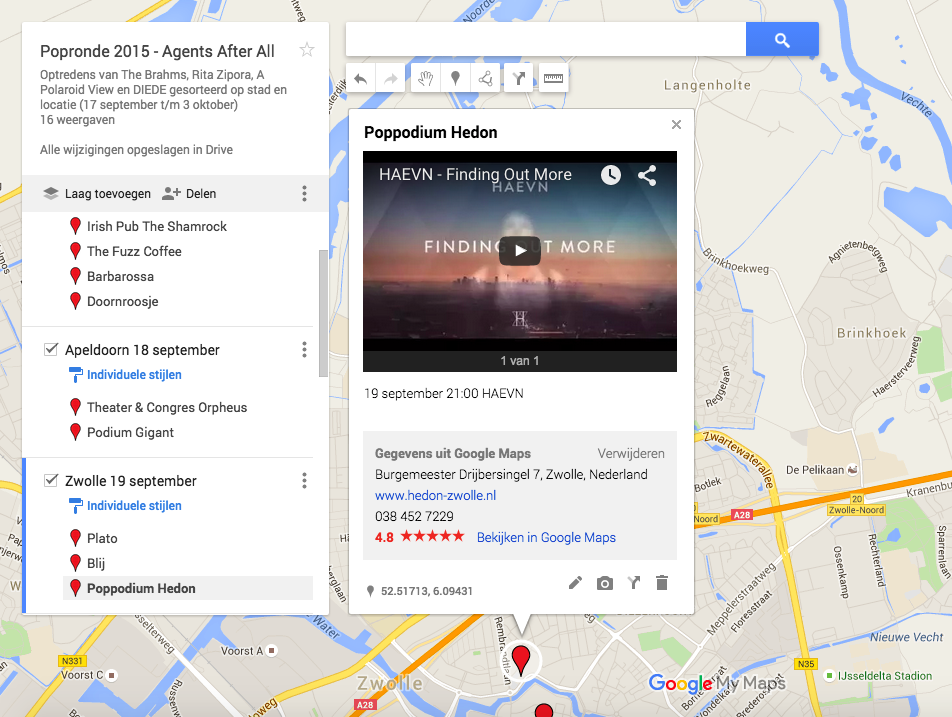Click the map title Popronde 2015
The image size is (952, 717).
157,51
